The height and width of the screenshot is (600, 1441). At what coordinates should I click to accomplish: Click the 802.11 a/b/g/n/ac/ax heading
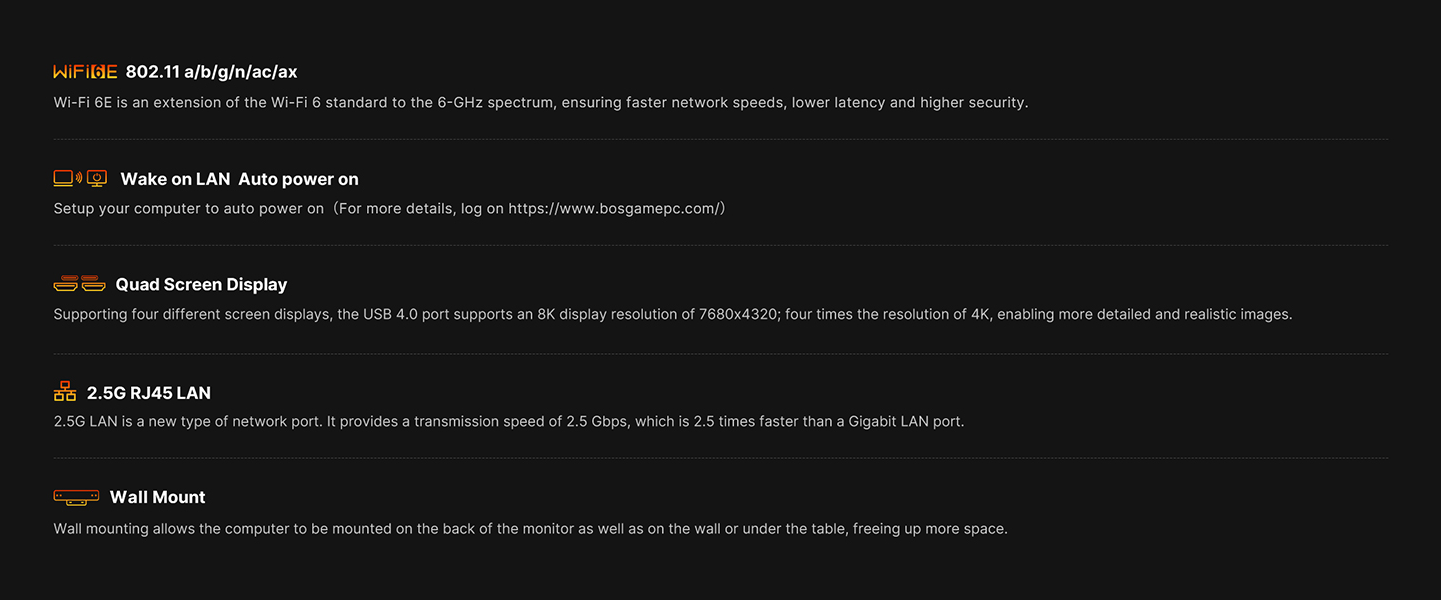click(211, 72)
